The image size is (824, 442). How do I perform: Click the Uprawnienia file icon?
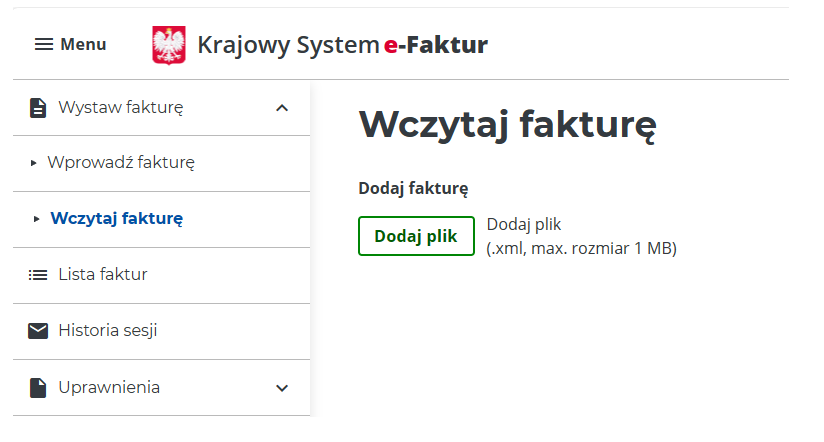38,388
